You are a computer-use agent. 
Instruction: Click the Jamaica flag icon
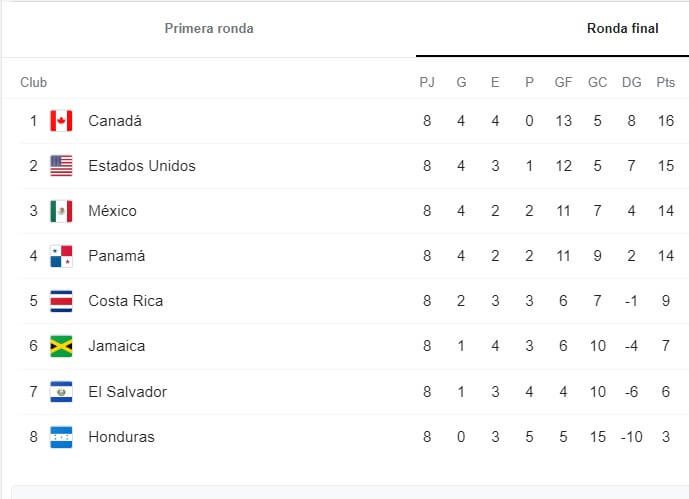62,346
